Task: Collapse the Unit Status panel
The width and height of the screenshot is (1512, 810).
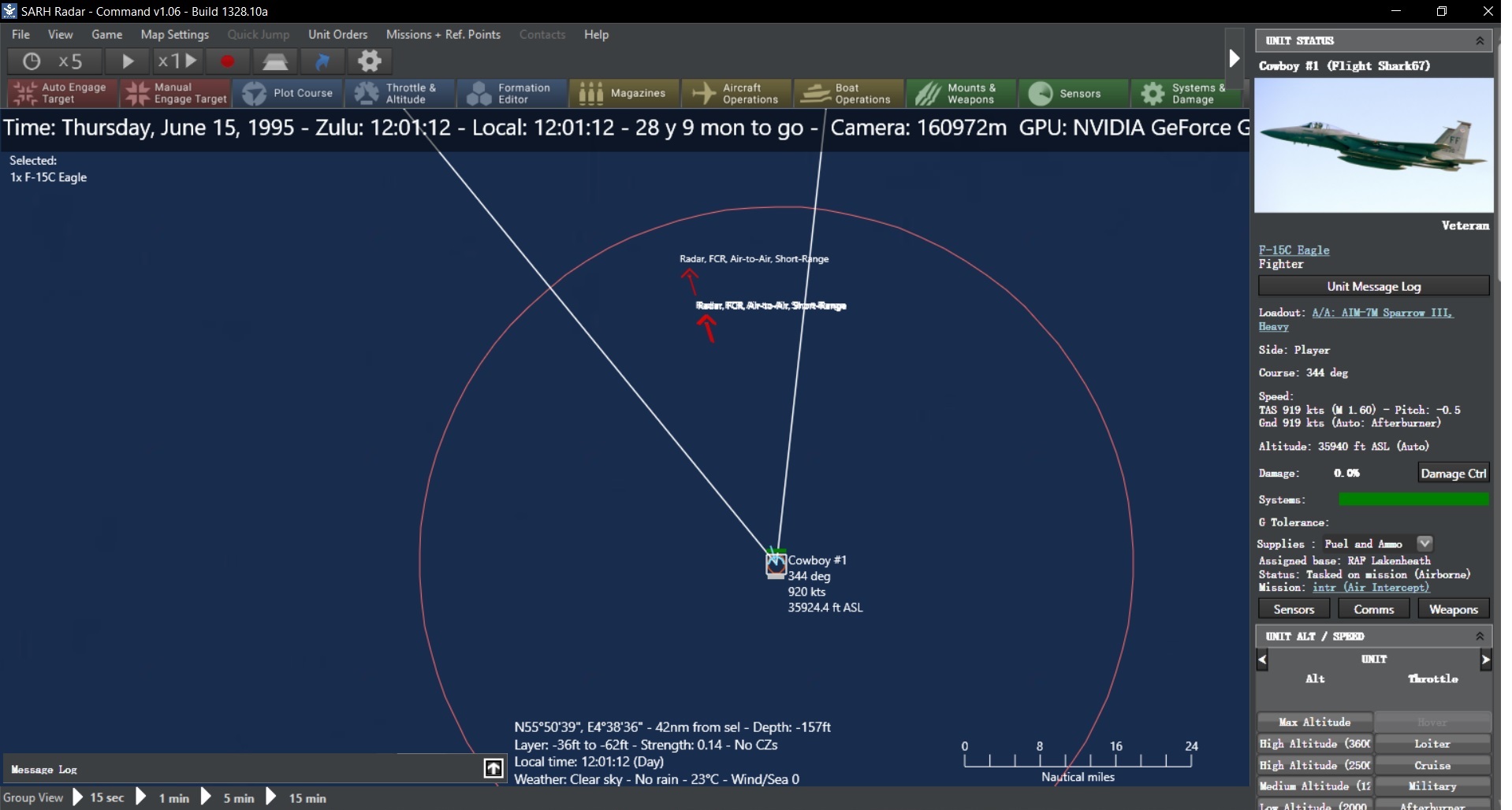Action: (x=1480, y=40)
